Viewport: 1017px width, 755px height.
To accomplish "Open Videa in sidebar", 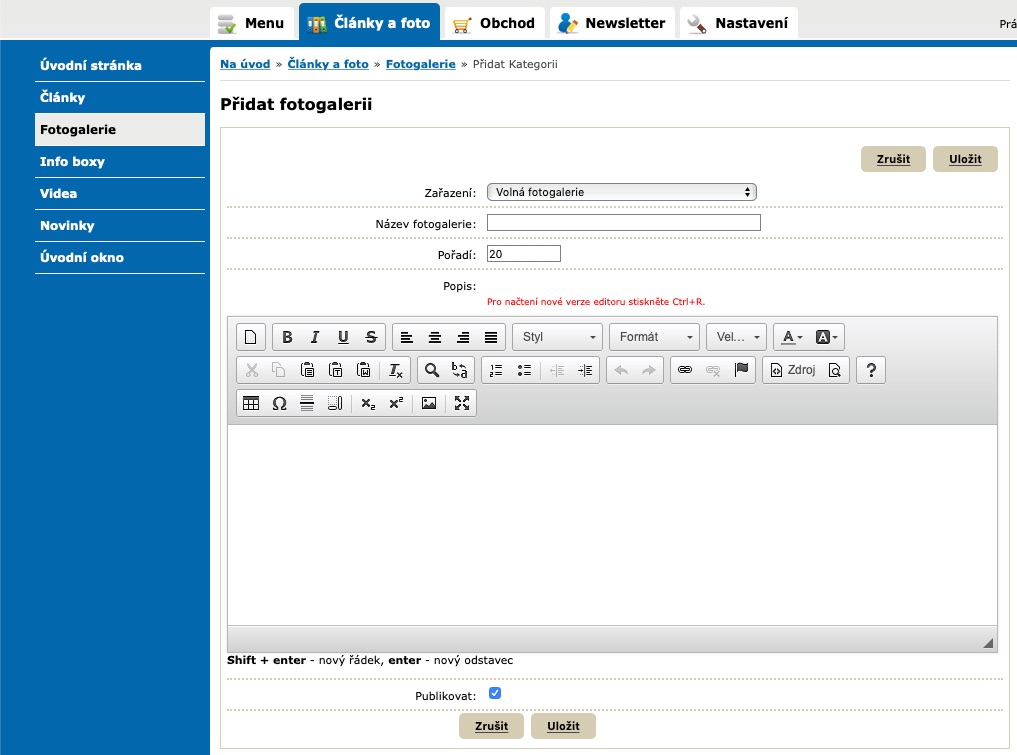I will pos(119,193).
